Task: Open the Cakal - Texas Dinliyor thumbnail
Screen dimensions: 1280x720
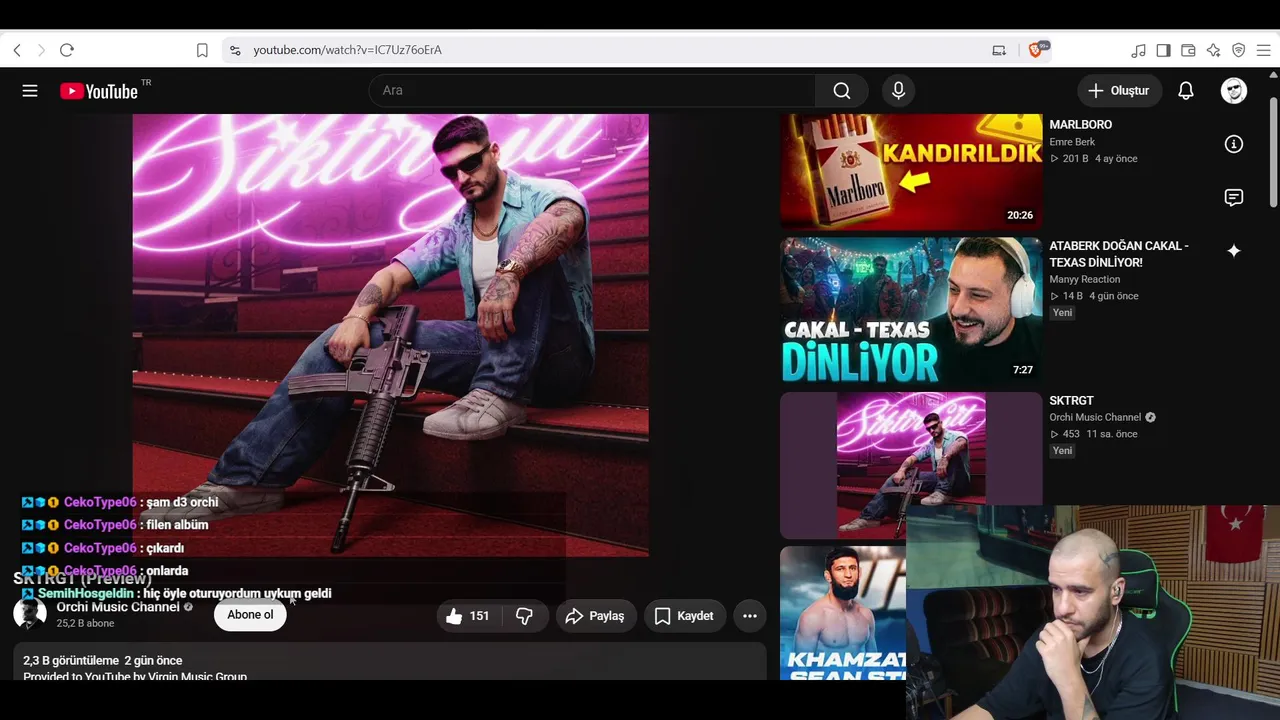Action: coord(911,311)
